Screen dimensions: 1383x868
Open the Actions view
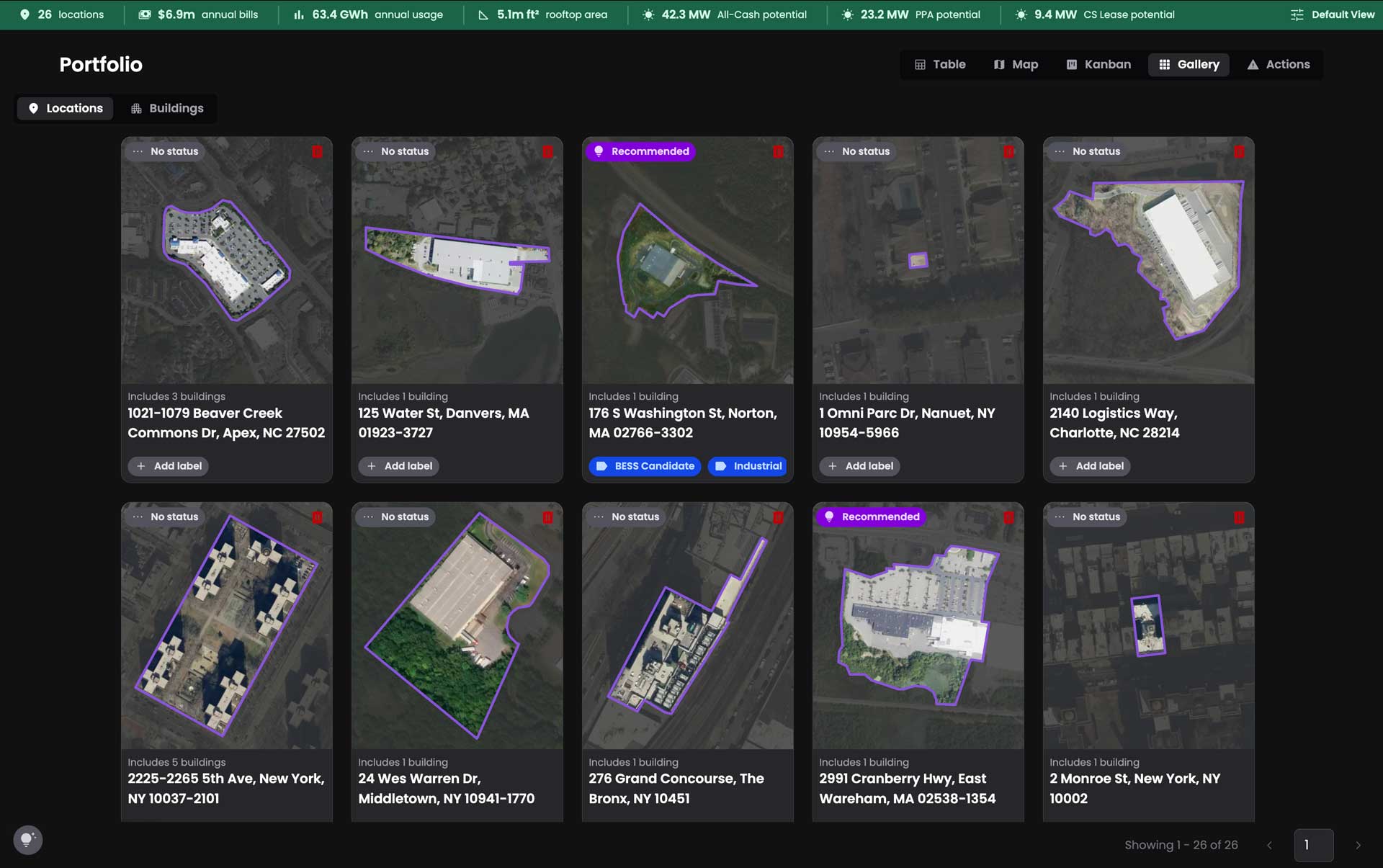click(1279, 64)
